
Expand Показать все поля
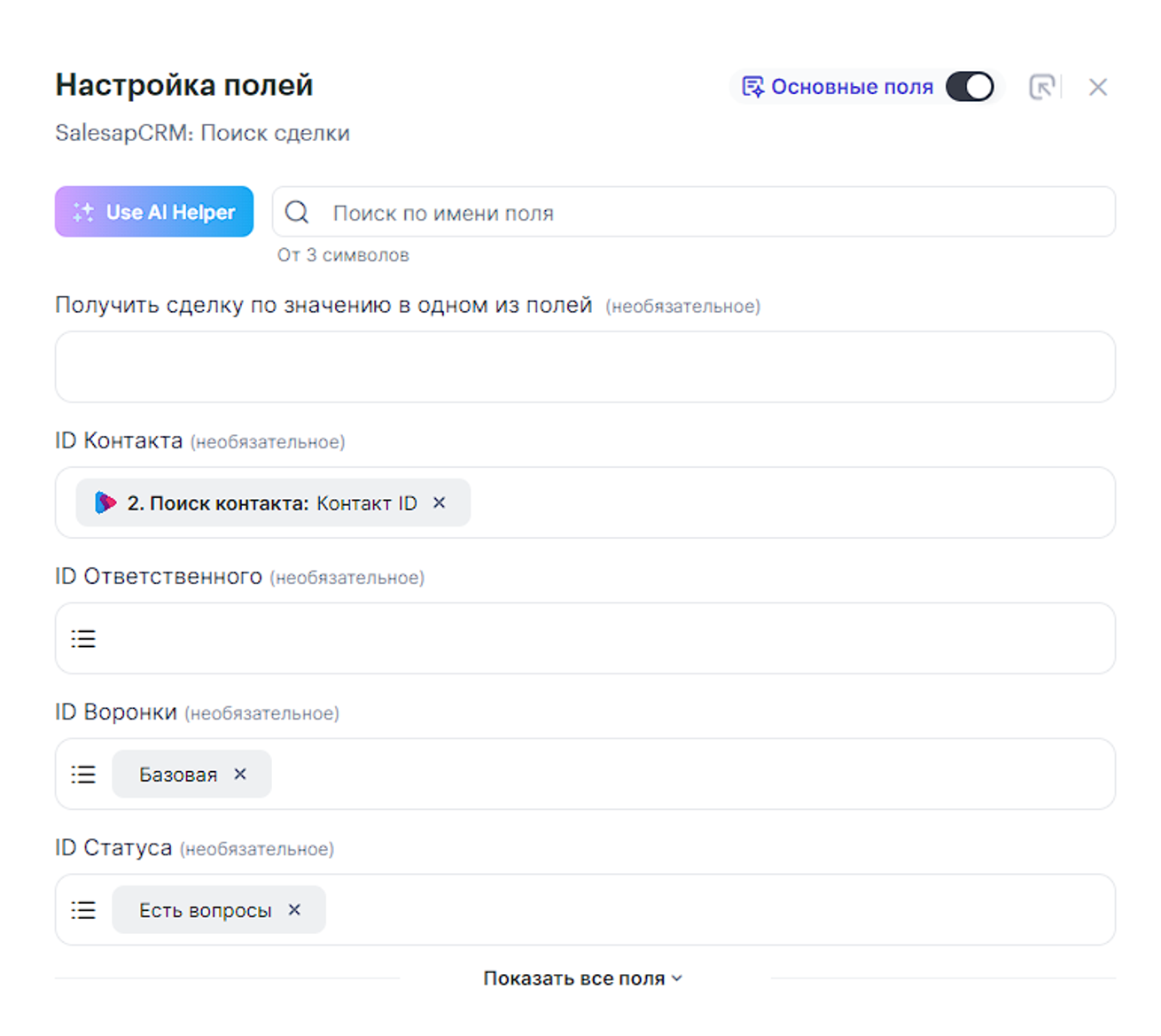[x=582, y=978]
